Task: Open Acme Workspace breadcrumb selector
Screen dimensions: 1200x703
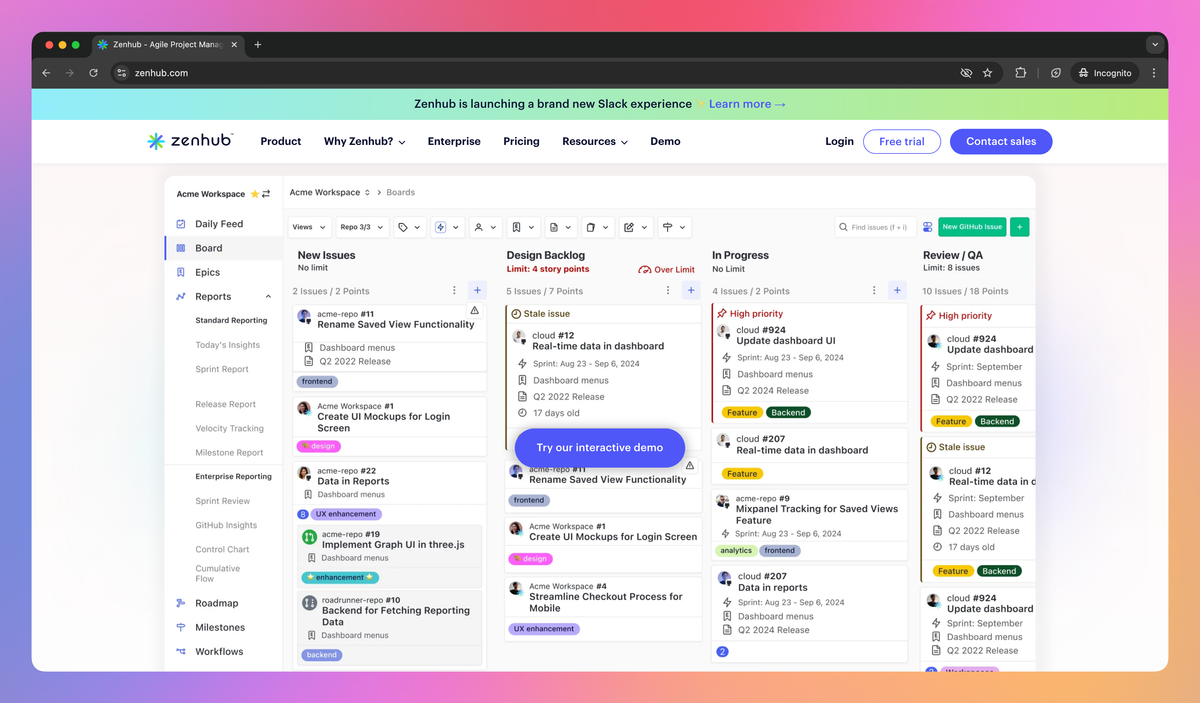Action: click(330, 192)
